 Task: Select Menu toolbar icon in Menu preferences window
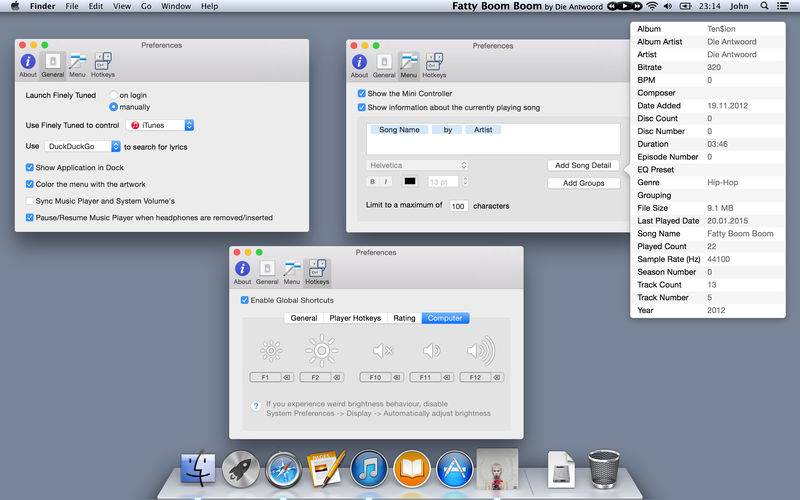409,66
